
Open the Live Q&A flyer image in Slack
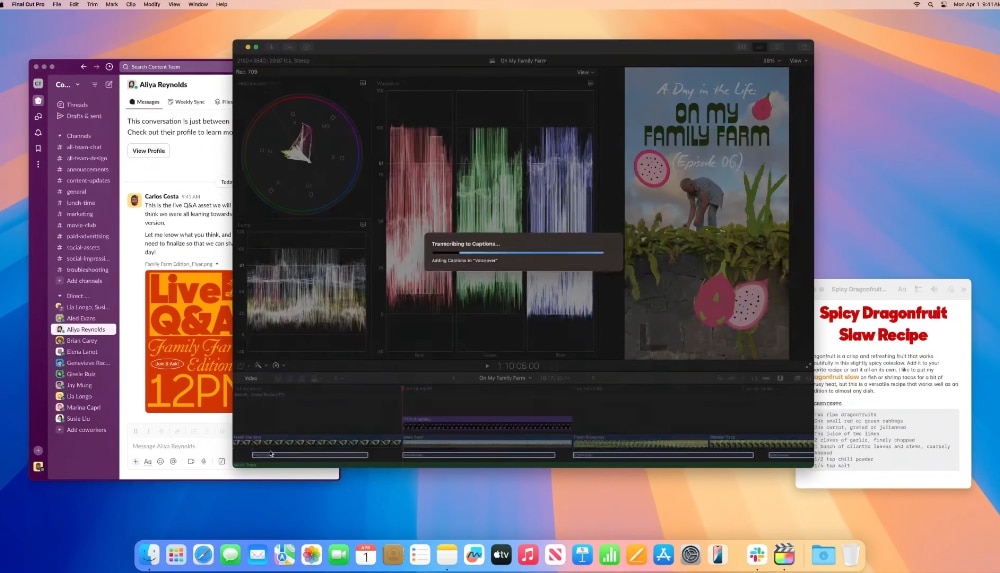[x=189, y=341]
